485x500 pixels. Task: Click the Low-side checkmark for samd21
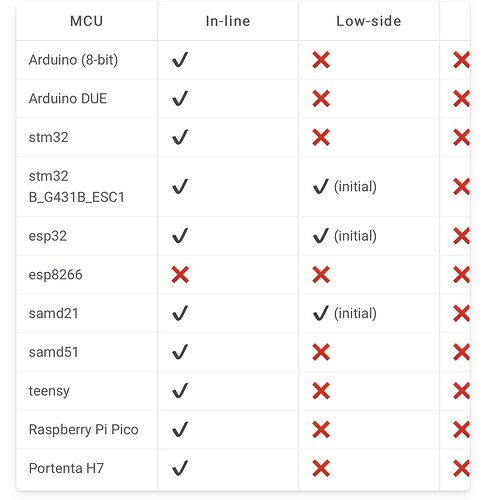coord(321,313)
